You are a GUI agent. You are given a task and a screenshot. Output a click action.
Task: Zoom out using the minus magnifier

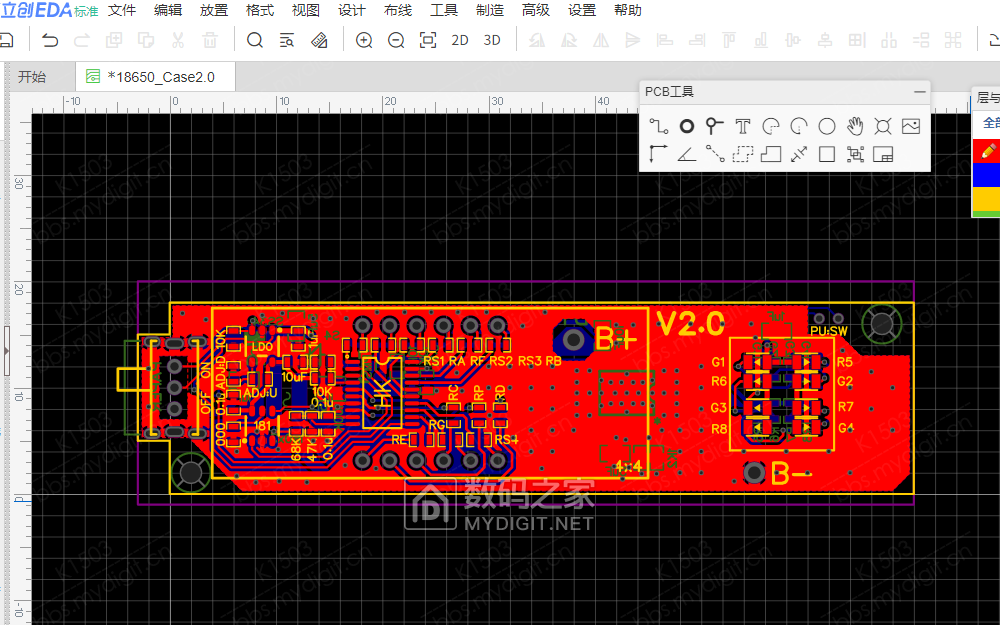[x=396, y=40]
